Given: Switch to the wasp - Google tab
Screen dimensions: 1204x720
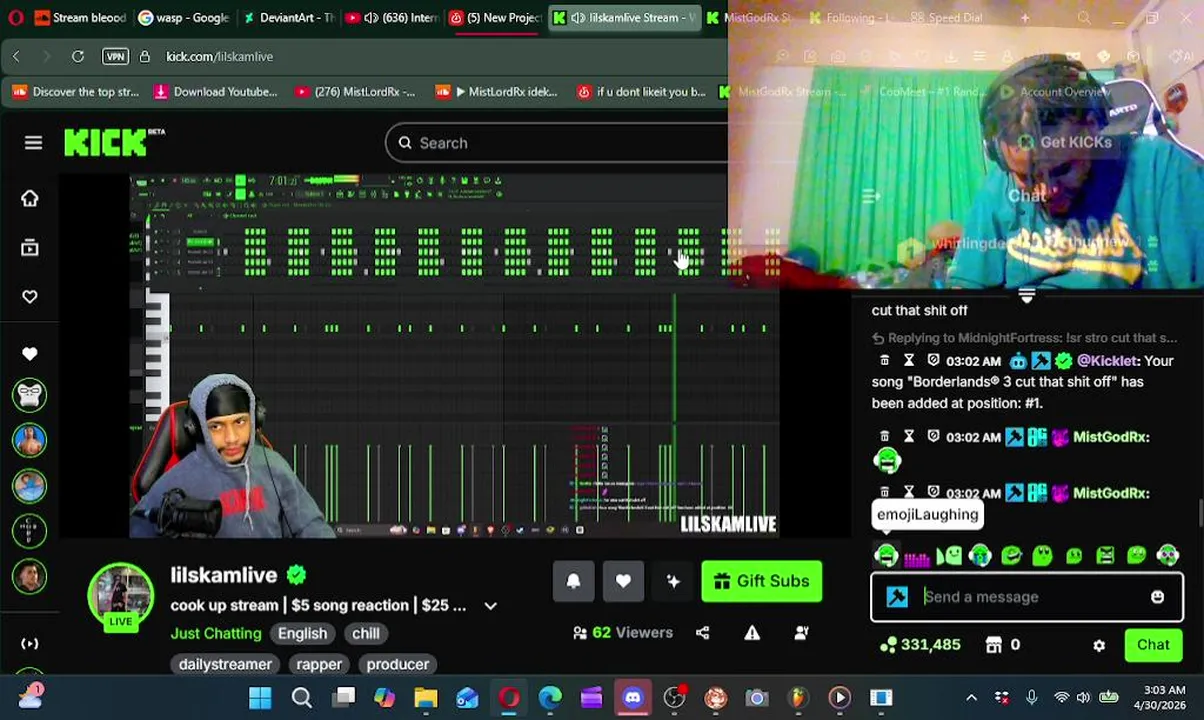Looking at the screenshot, I should click(x=184, y=17).
